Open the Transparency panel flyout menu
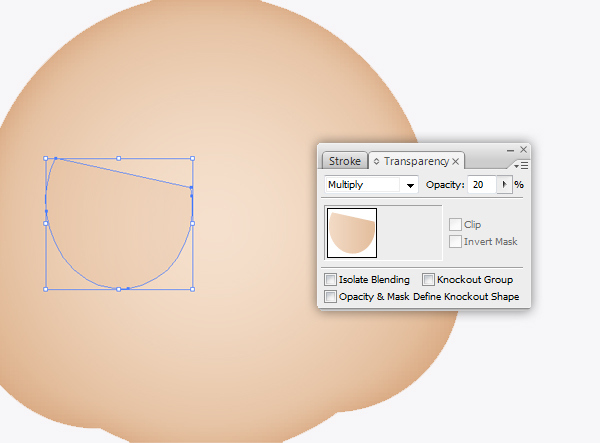Image resolution: width=600 pixels, height=443 pixels. [x=521, y=166]
